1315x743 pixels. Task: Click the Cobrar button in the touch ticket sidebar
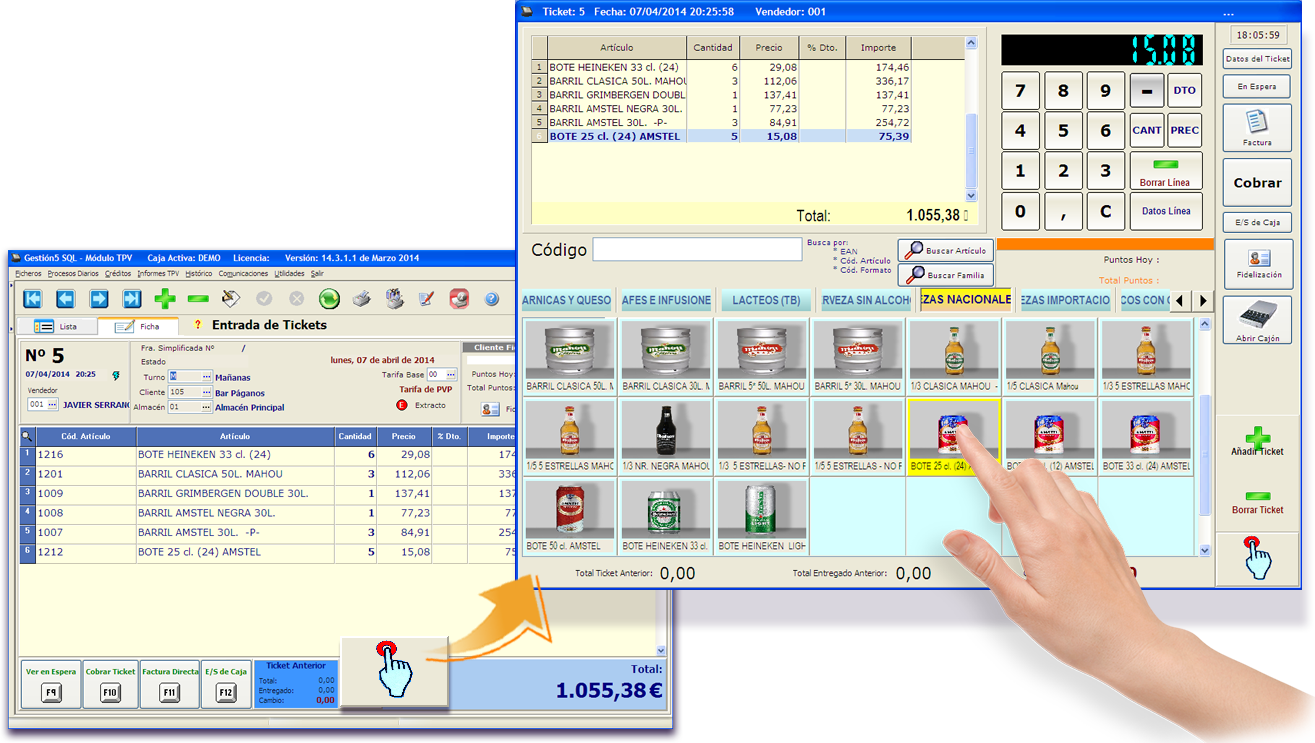pyautogui.click(x=1257, y=183)
